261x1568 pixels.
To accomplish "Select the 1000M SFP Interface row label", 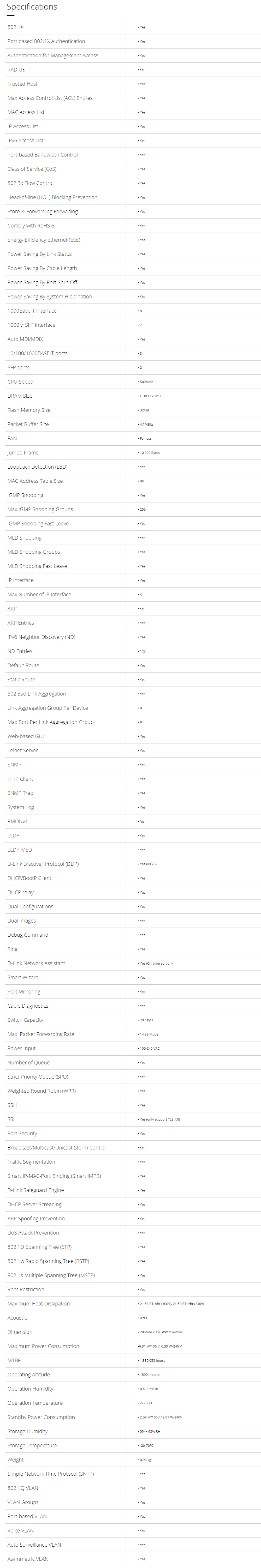I will pos(31,325).
